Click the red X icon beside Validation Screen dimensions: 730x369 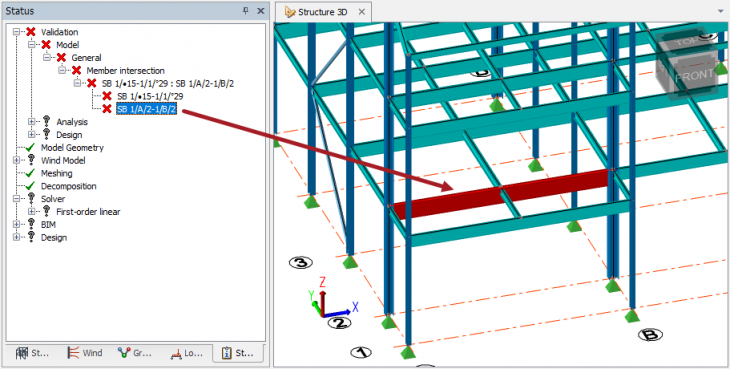(x=31, y=32)
